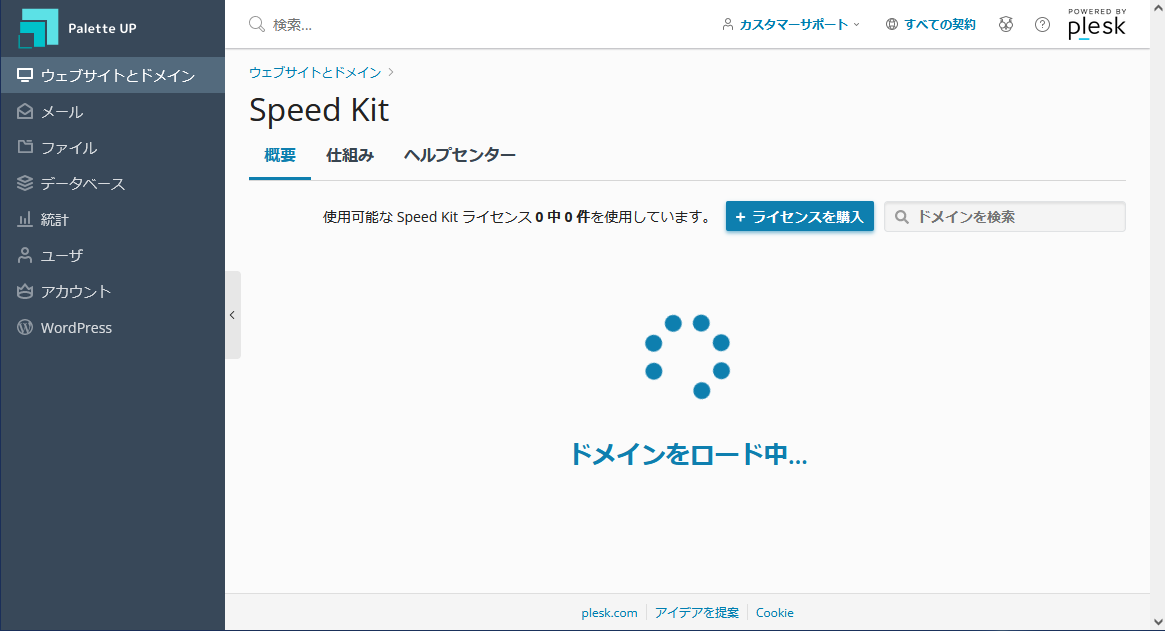This screenshot has width=1165, height=631.
Task: Open すべての契約 subscriptions link
Action: [x=931, y=25]
